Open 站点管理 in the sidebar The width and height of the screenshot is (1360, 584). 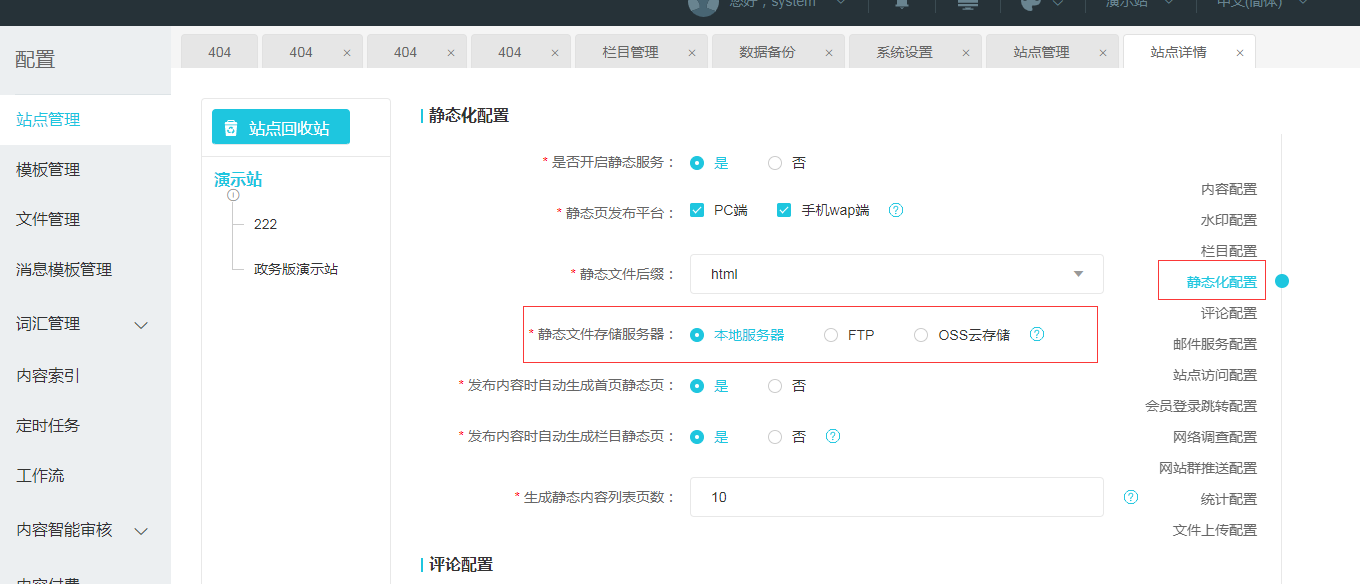[85, 120]
